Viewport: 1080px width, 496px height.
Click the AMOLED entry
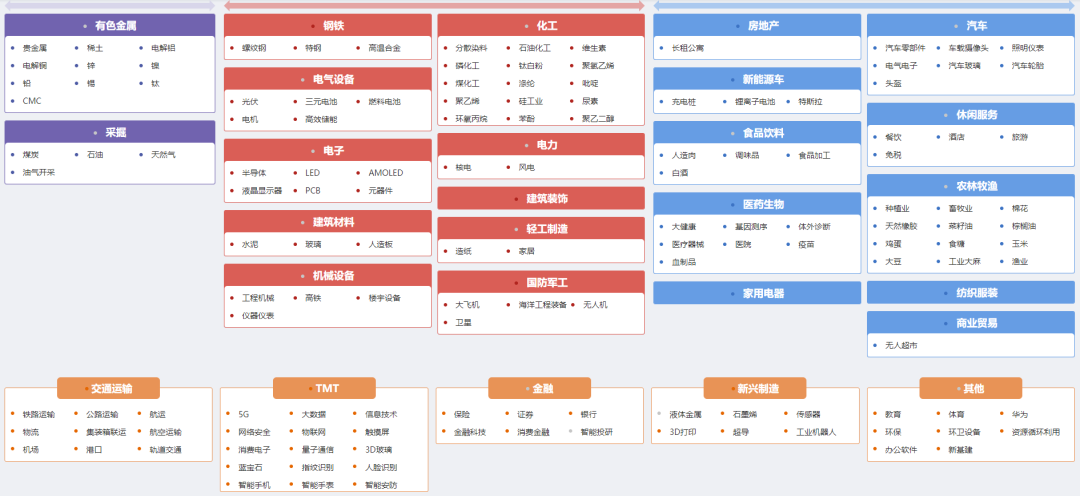pyautogui.click(x=385, y=172)
